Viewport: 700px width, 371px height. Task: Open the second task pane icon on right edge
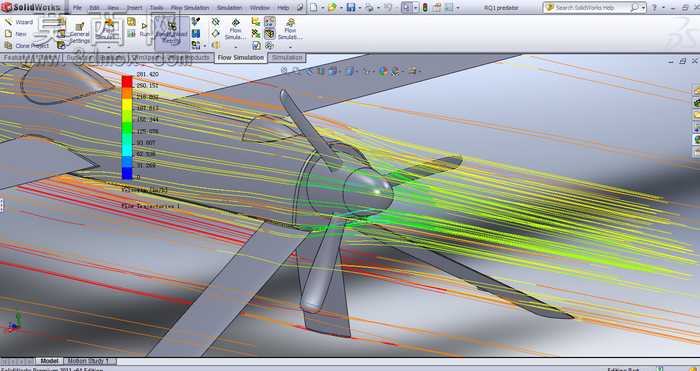click(x=696, y=103)
